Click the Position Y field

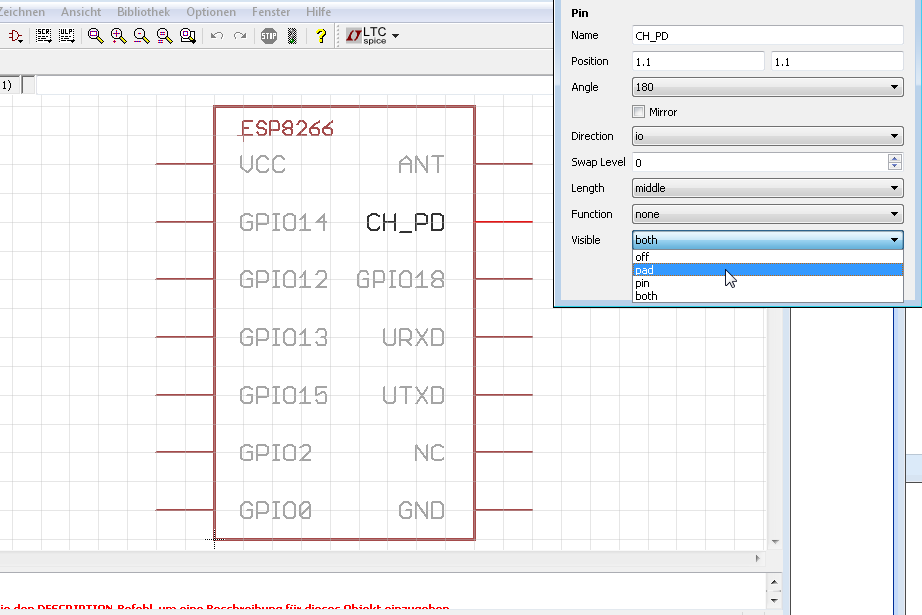click(837, 61)
